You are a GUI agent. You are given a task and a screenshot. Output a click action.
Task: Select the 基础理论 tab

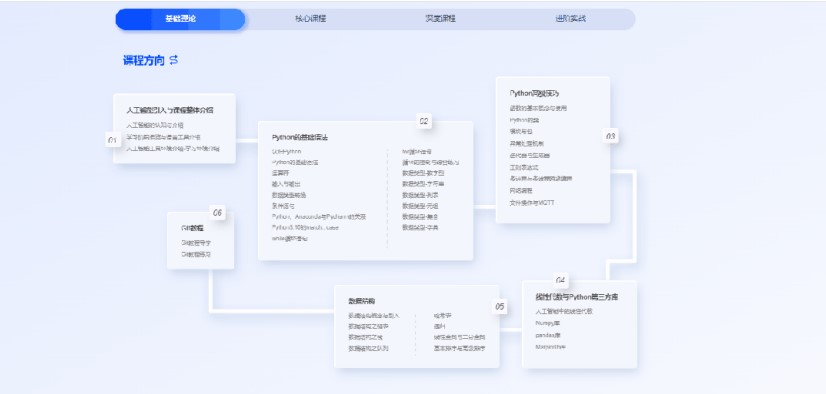(x=180, y=19)
